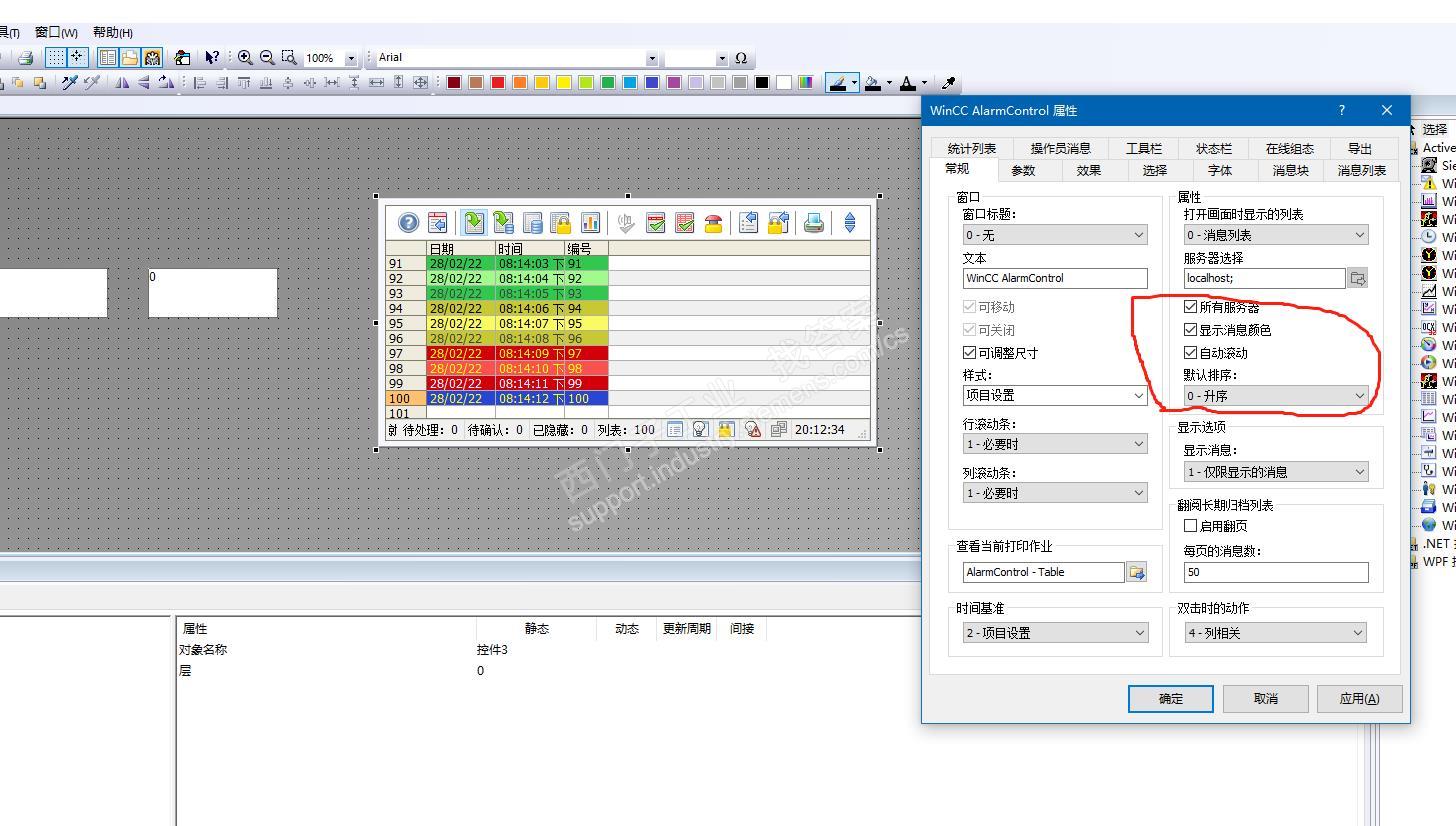Click the help icon in the alarm control toolbar
The height and width of the screenshot is (826, 1456).
408,223
